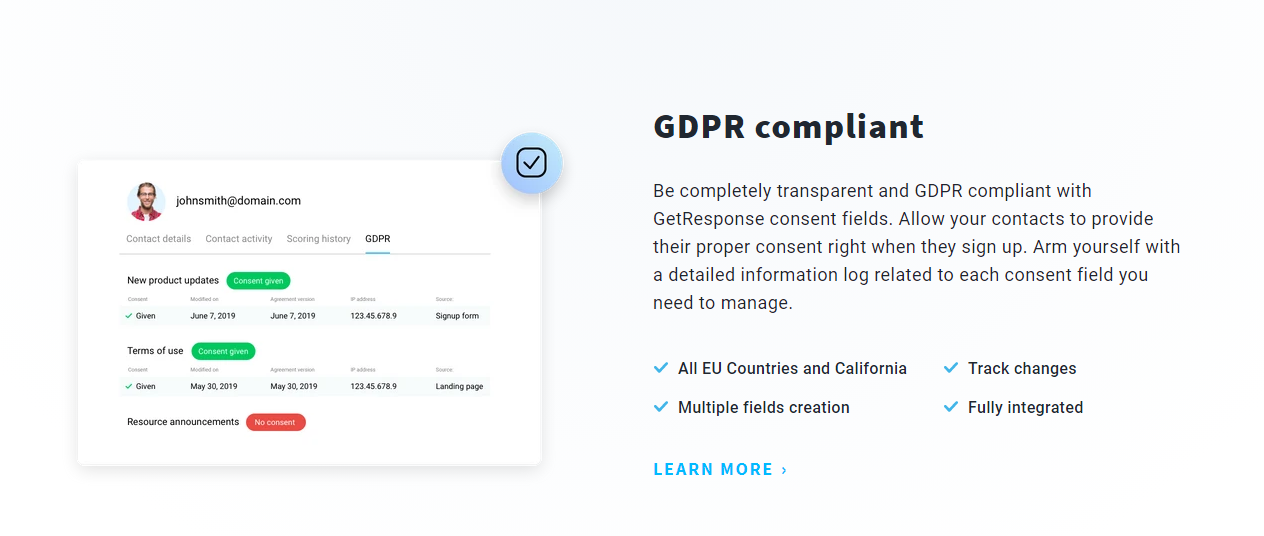Screen dimensions: 1264x536
Task: Click the Resource announcements consent label
Action: coord(183,422)
